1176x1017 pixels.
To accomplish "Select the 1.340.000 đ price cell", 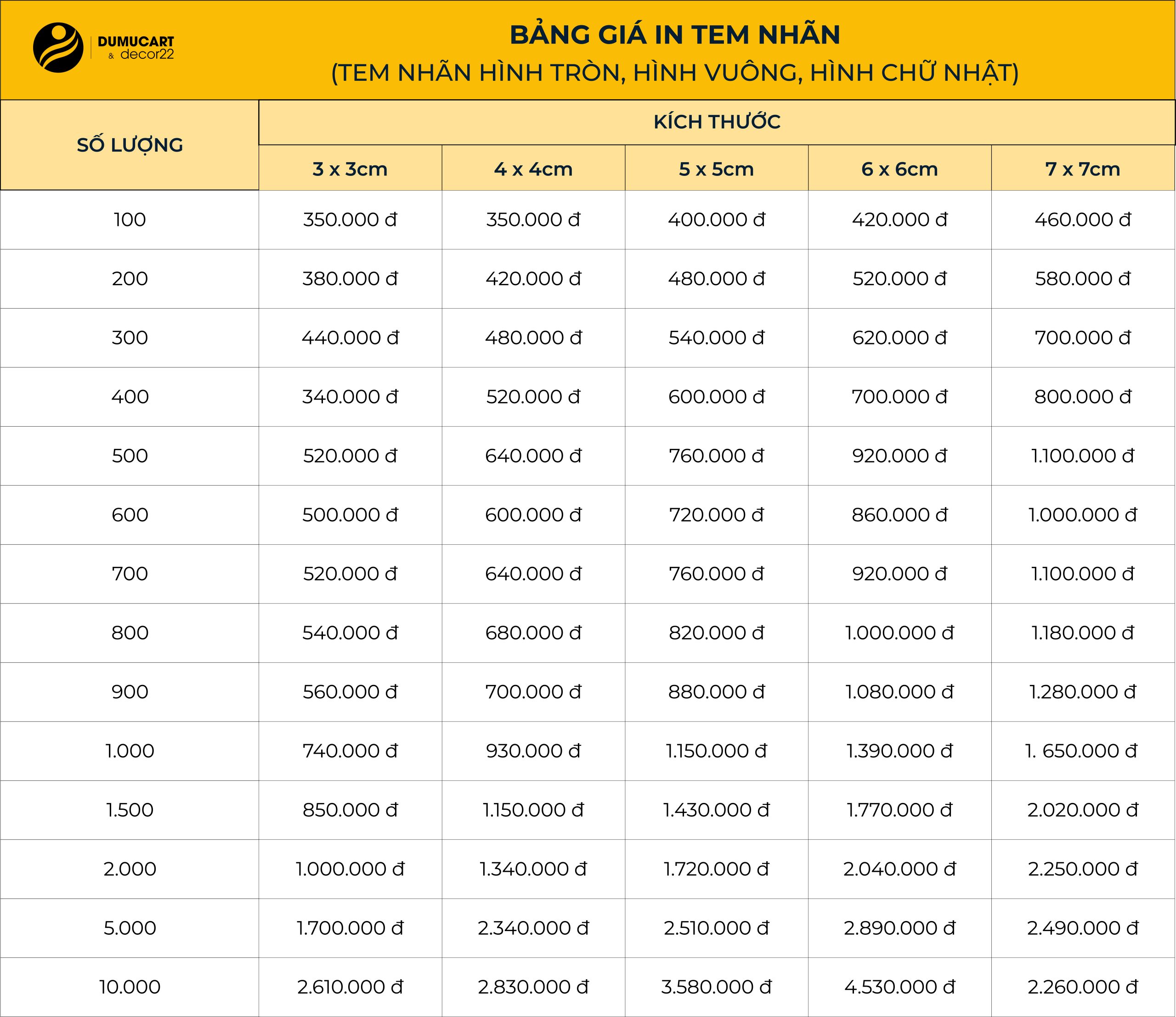I will (533, 869).
